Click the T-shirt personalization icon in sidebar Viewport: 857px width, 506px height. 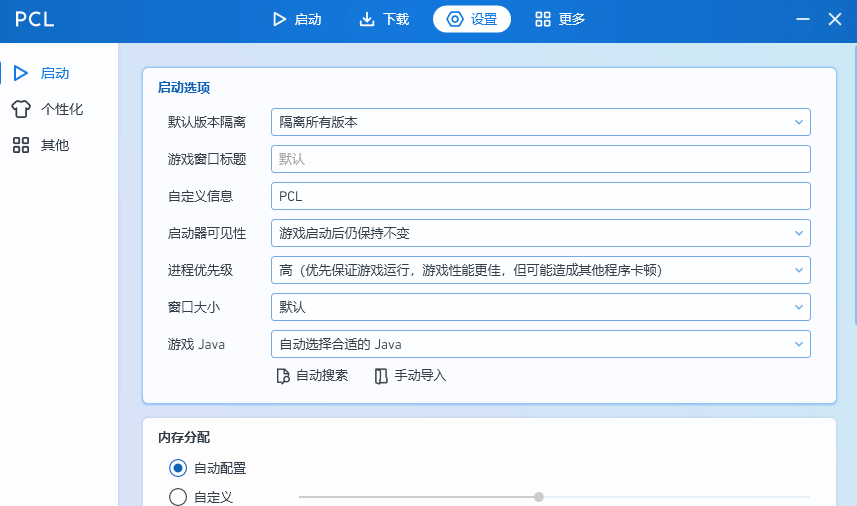click(21, 109)
